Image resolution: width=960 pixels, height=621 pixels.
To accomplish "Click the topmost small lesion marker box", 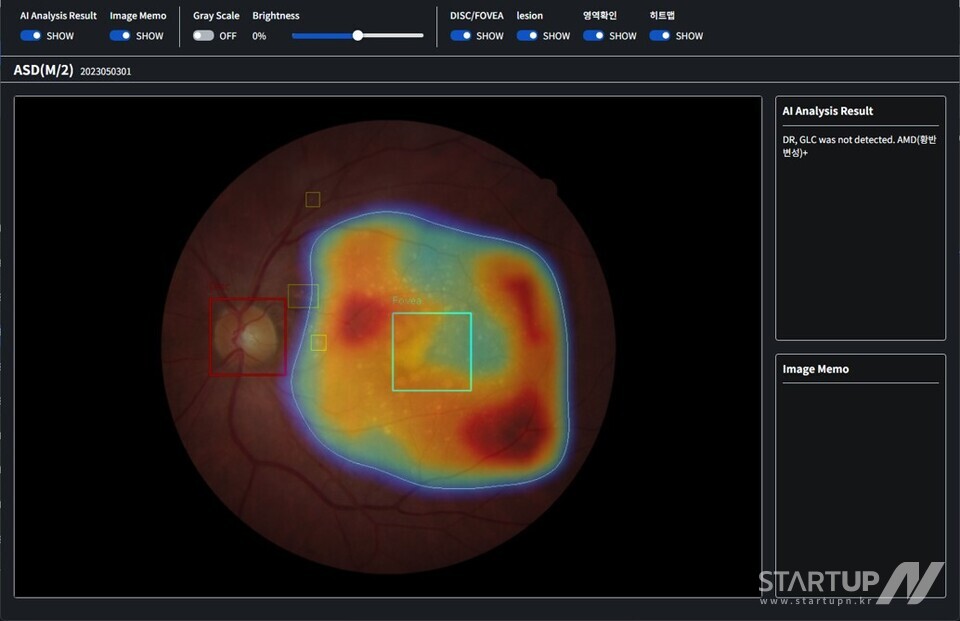I will click(x=313, y=199).
